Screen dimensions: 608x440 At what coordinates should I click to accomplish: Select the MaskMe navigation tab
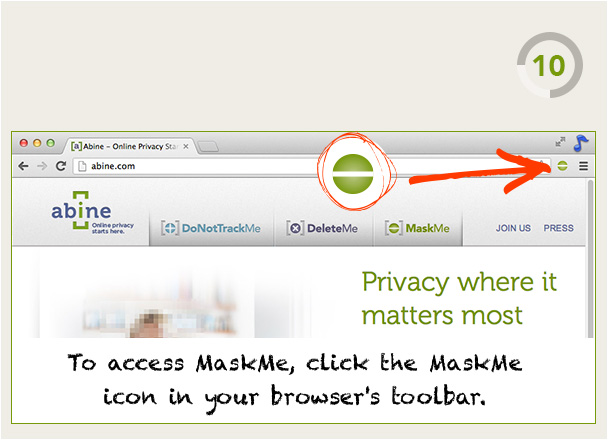(x=418, y=228)
